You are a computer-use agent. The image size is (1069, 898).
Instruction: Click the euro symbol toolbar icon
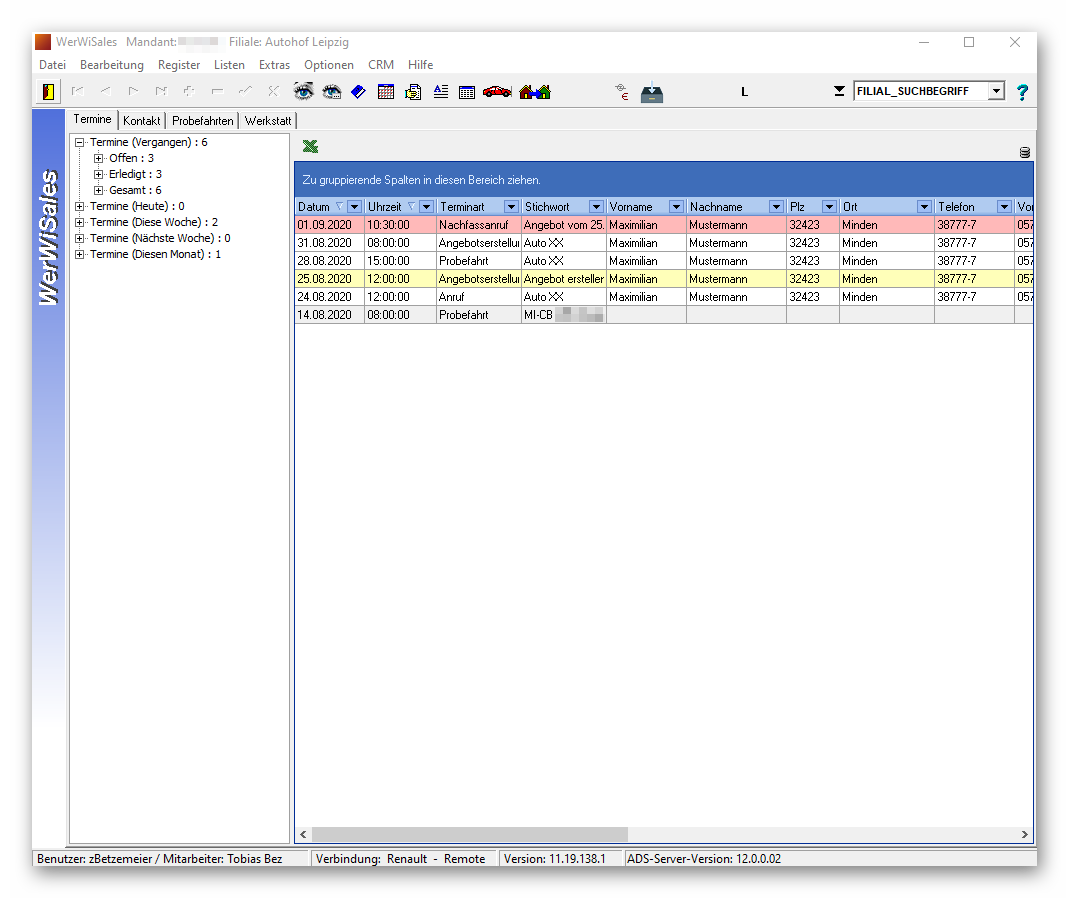pos(622,92)
